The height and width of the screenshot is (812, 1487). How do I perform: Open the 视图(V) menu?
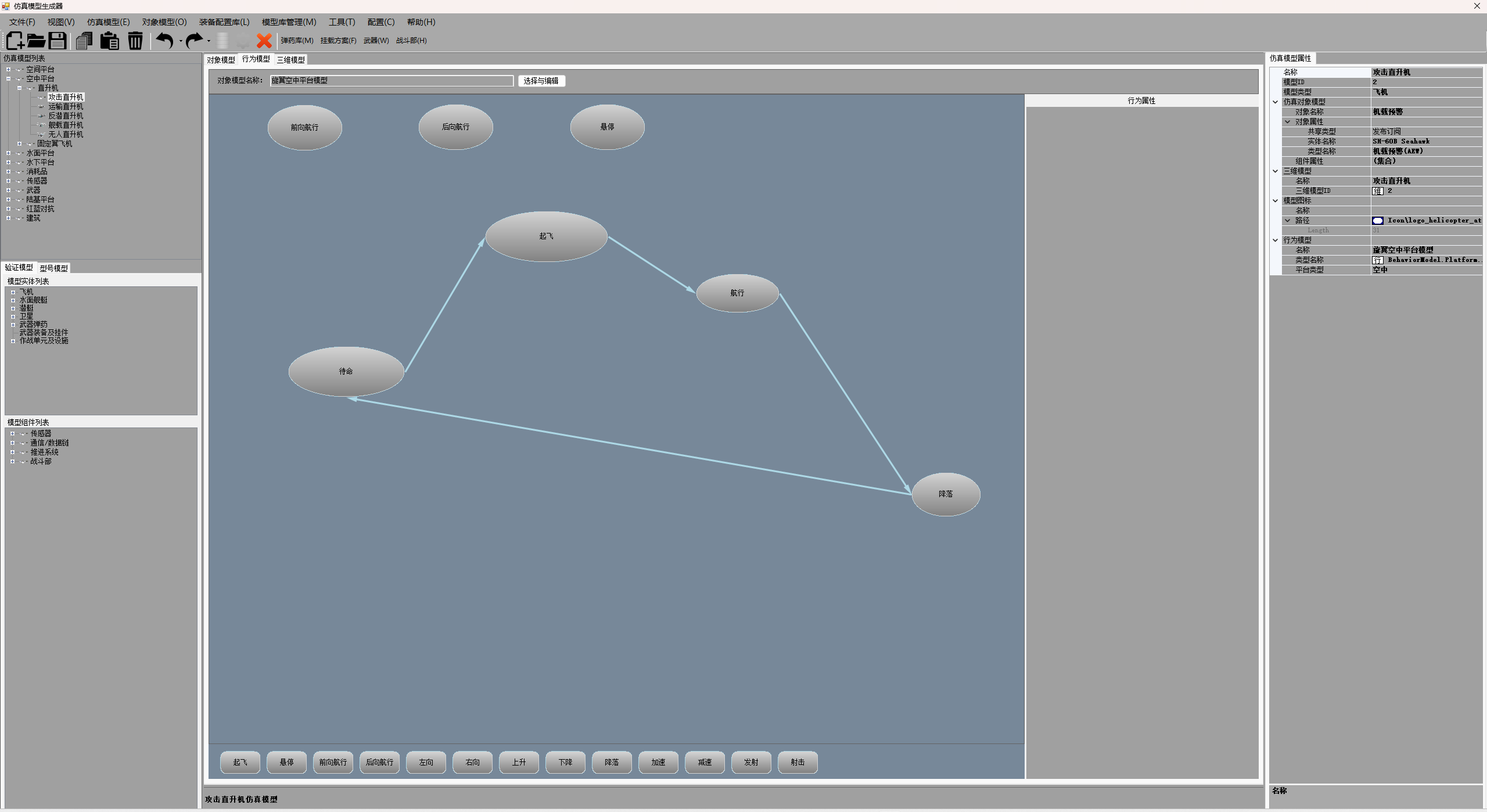(61, 22)
